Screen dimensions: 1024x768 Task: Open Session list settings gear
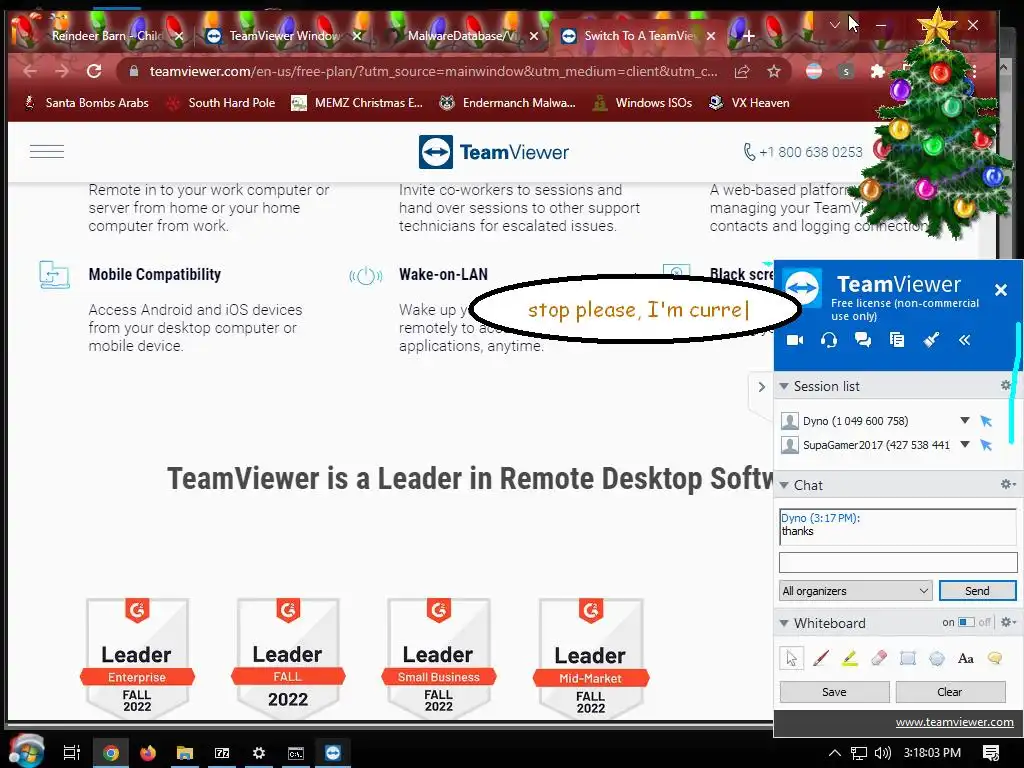point(1006,385)
